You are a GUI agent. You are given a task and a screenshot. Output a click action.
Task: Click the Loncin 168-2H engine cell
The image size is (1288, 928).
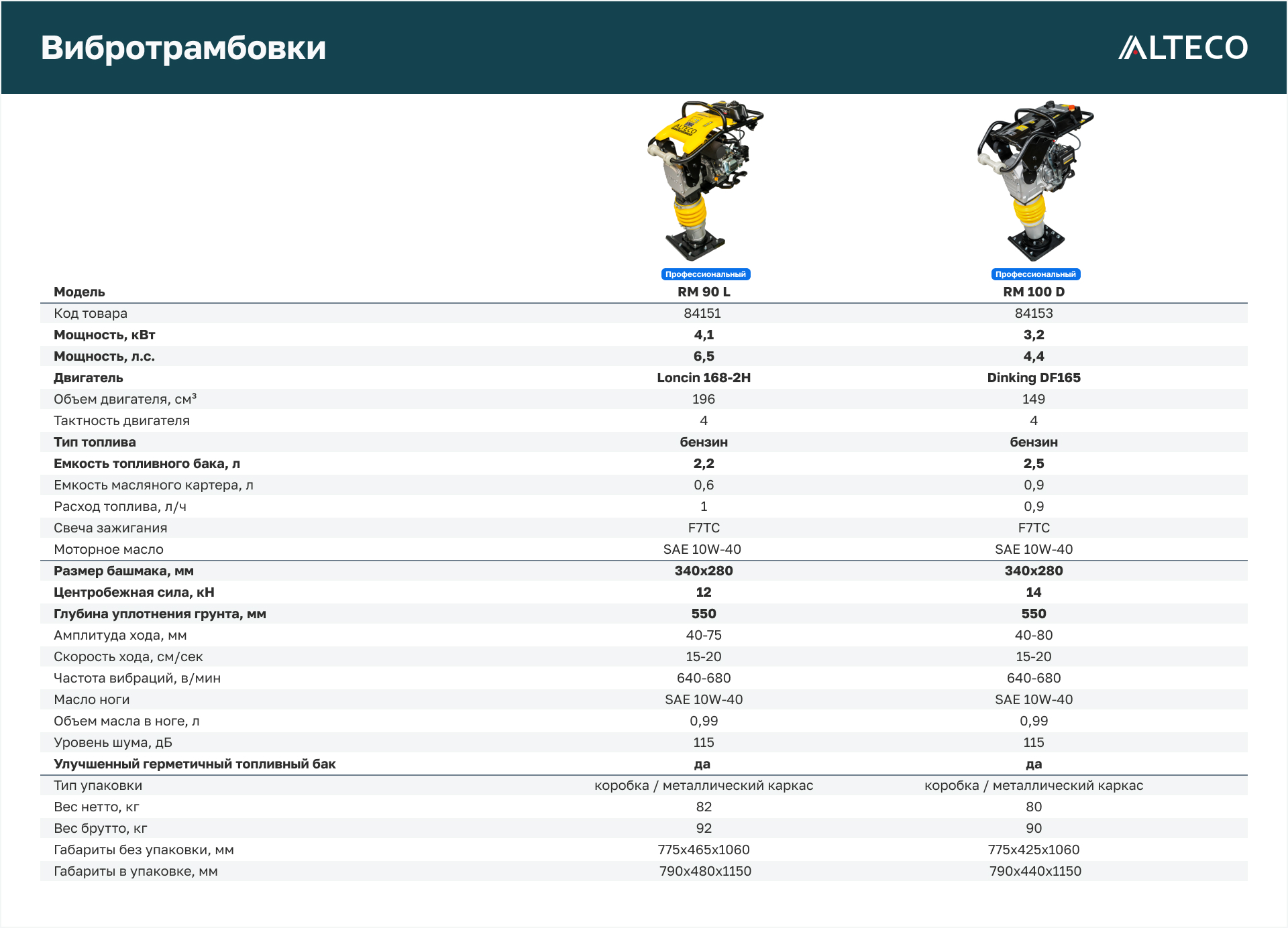tap(703, 378)
